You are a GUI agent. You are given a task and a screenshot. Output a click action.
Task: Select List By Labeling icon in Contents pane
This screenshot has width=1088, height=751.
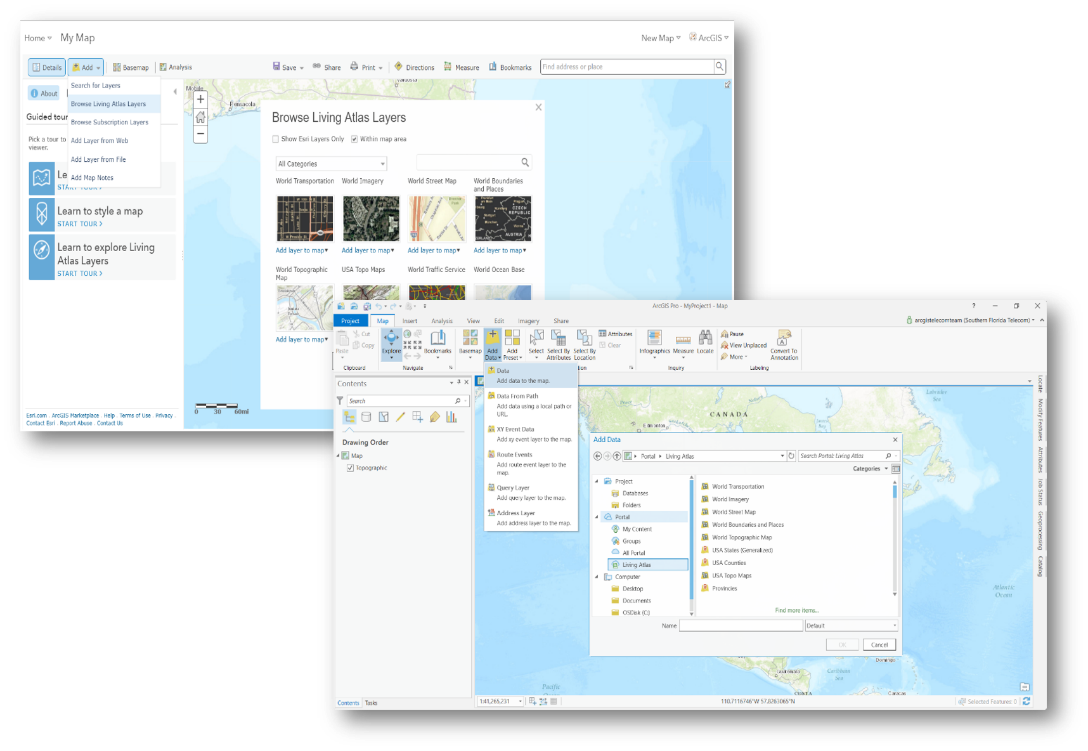[435, 417]
